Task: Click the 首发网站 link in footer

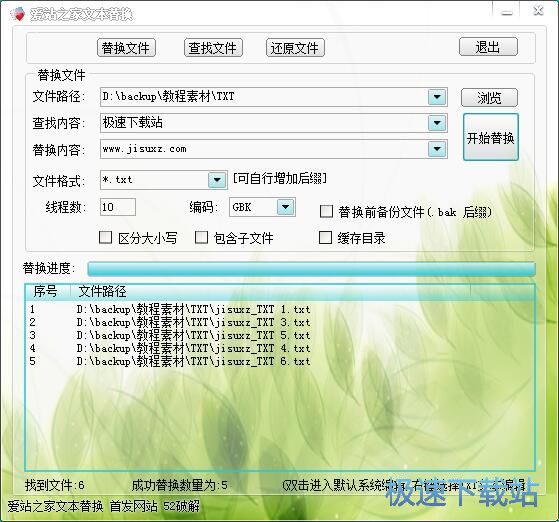Action: [133, 506]
